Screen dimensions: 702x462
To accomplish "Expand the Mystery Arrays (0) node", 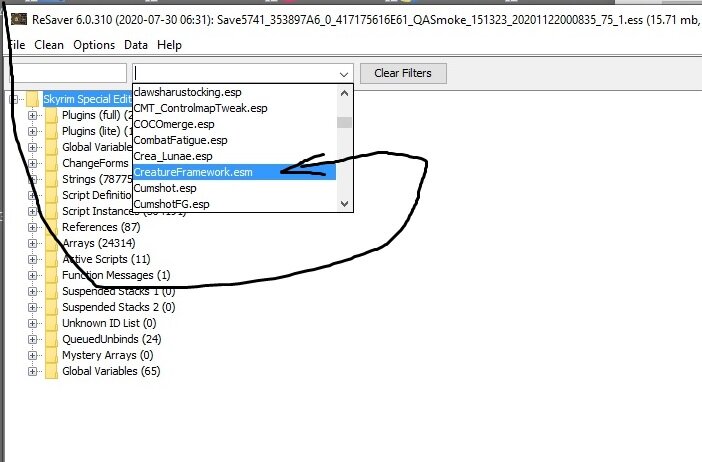I will click(x=32, y=355).
